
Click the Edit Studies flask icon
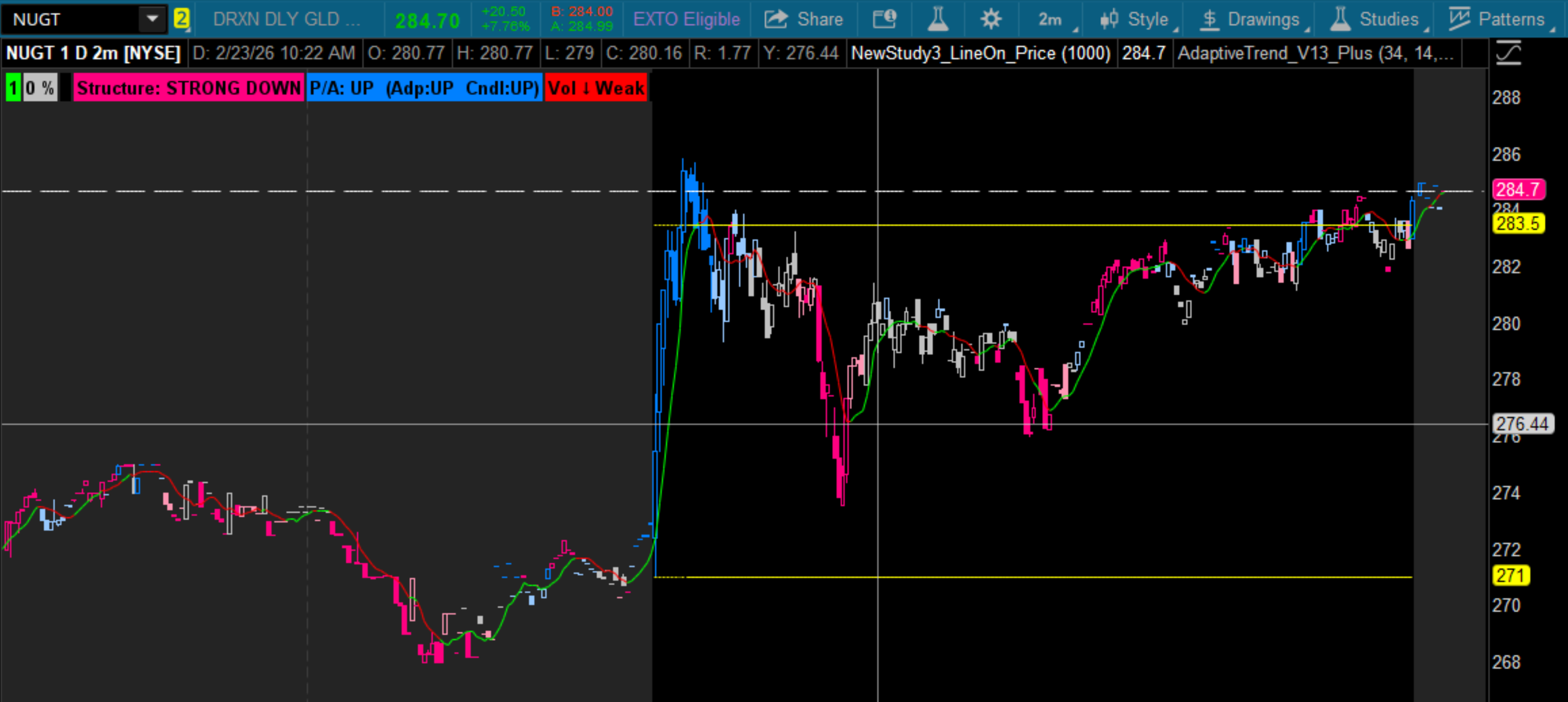pyautogui.click(x=938, y=19)
